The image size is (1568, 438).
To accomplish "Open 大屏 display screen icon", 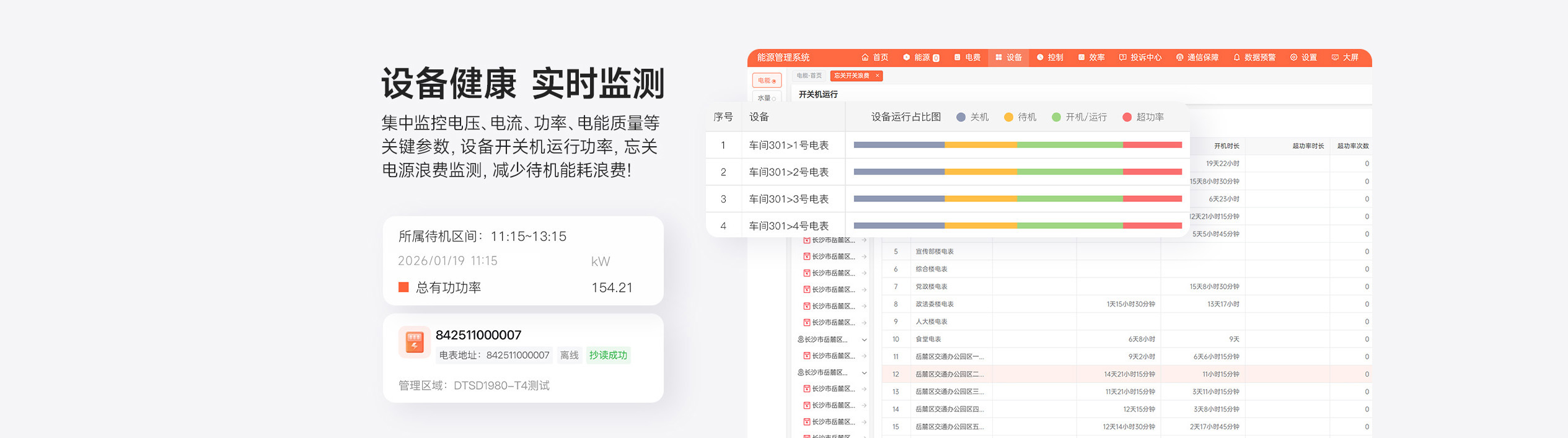I will (x=1335, y=58).
